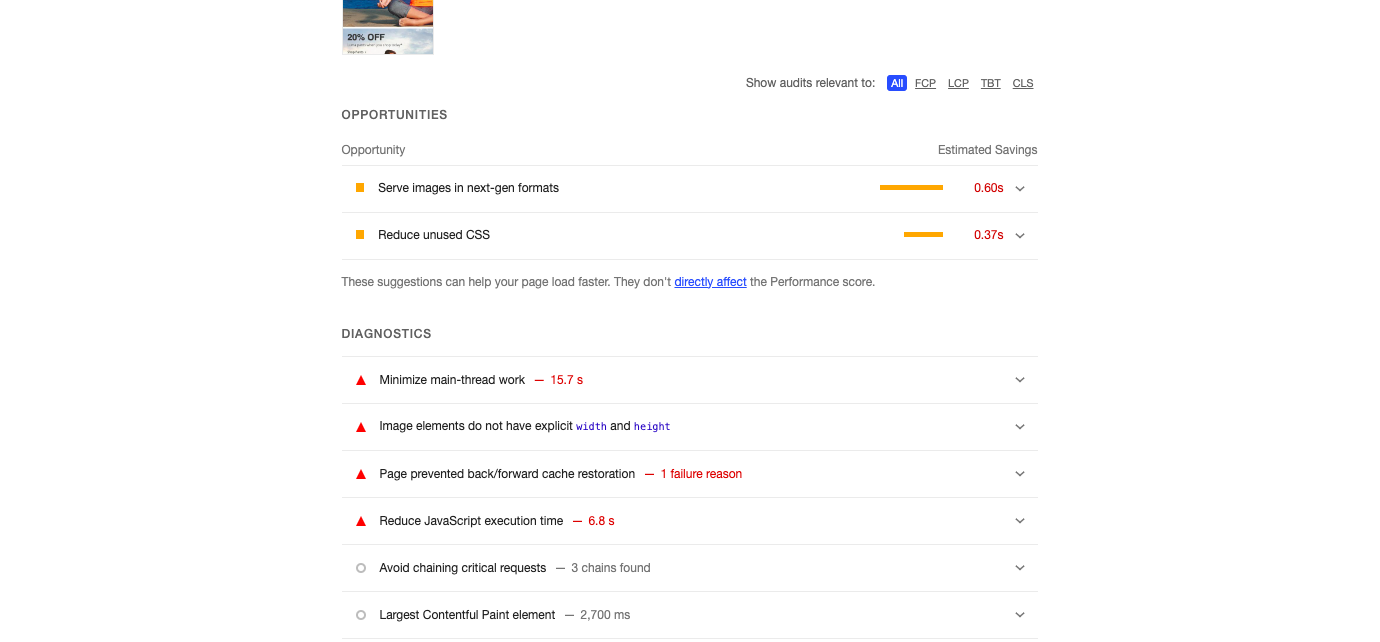Click red triangle beside Image elements audit

click(361, 427)
